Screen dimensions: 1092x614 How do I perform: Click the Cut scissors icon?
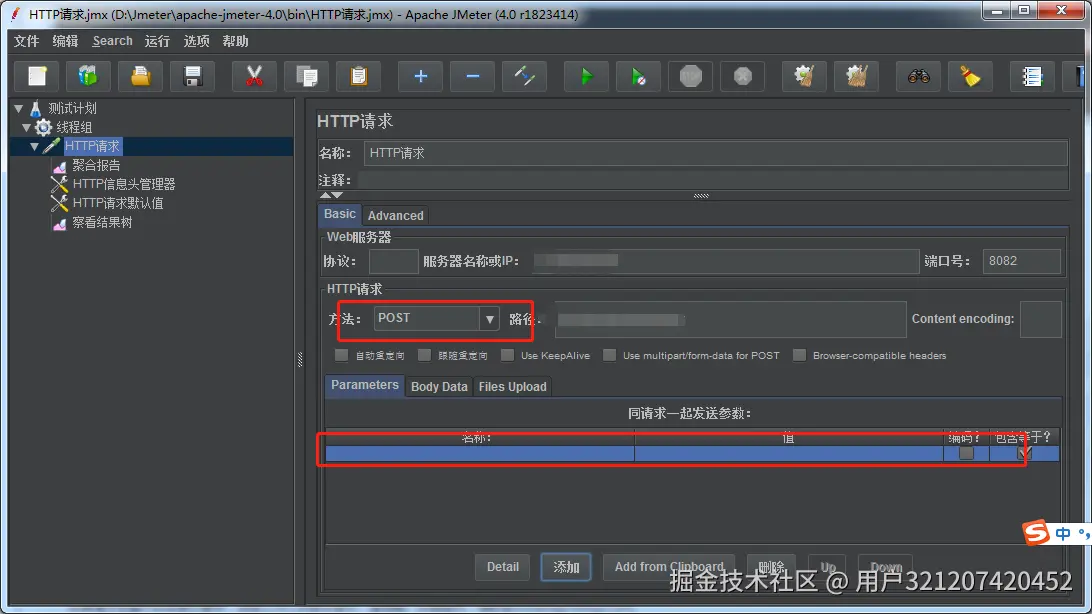254,76
